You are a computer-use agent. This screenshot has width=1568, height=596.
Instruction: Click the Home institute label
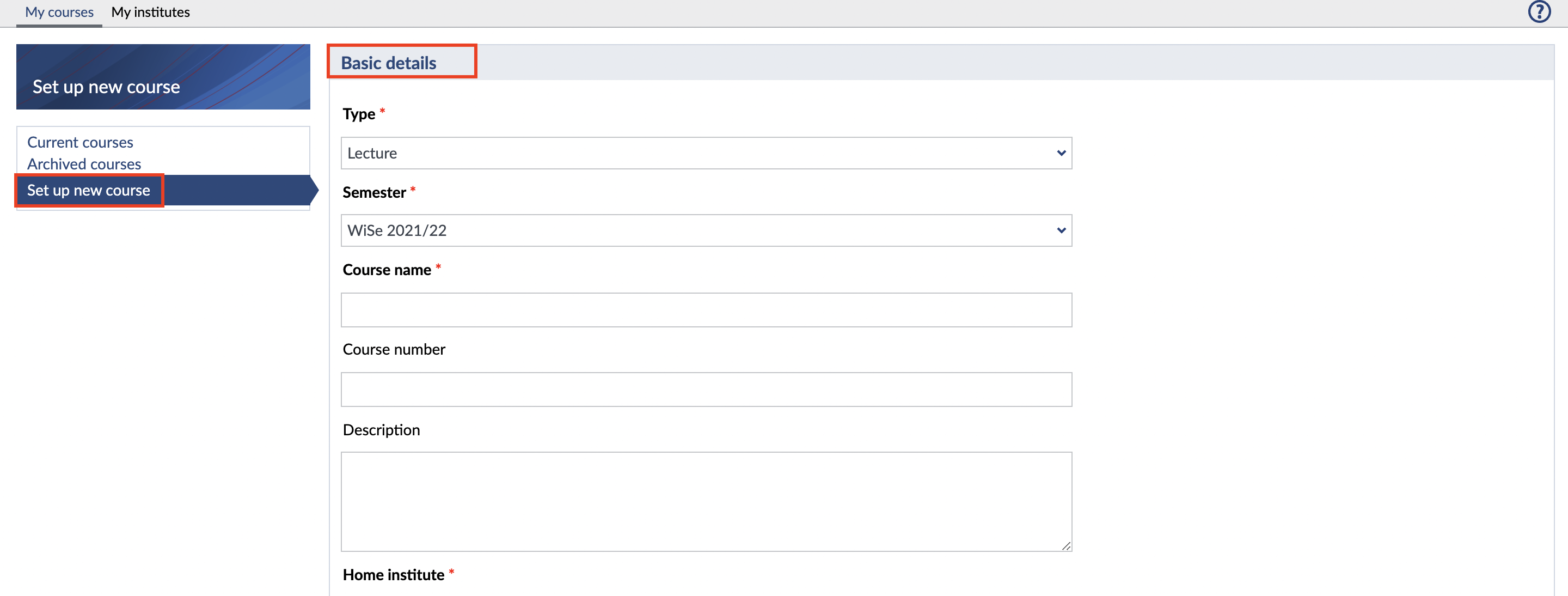(393, 575)
